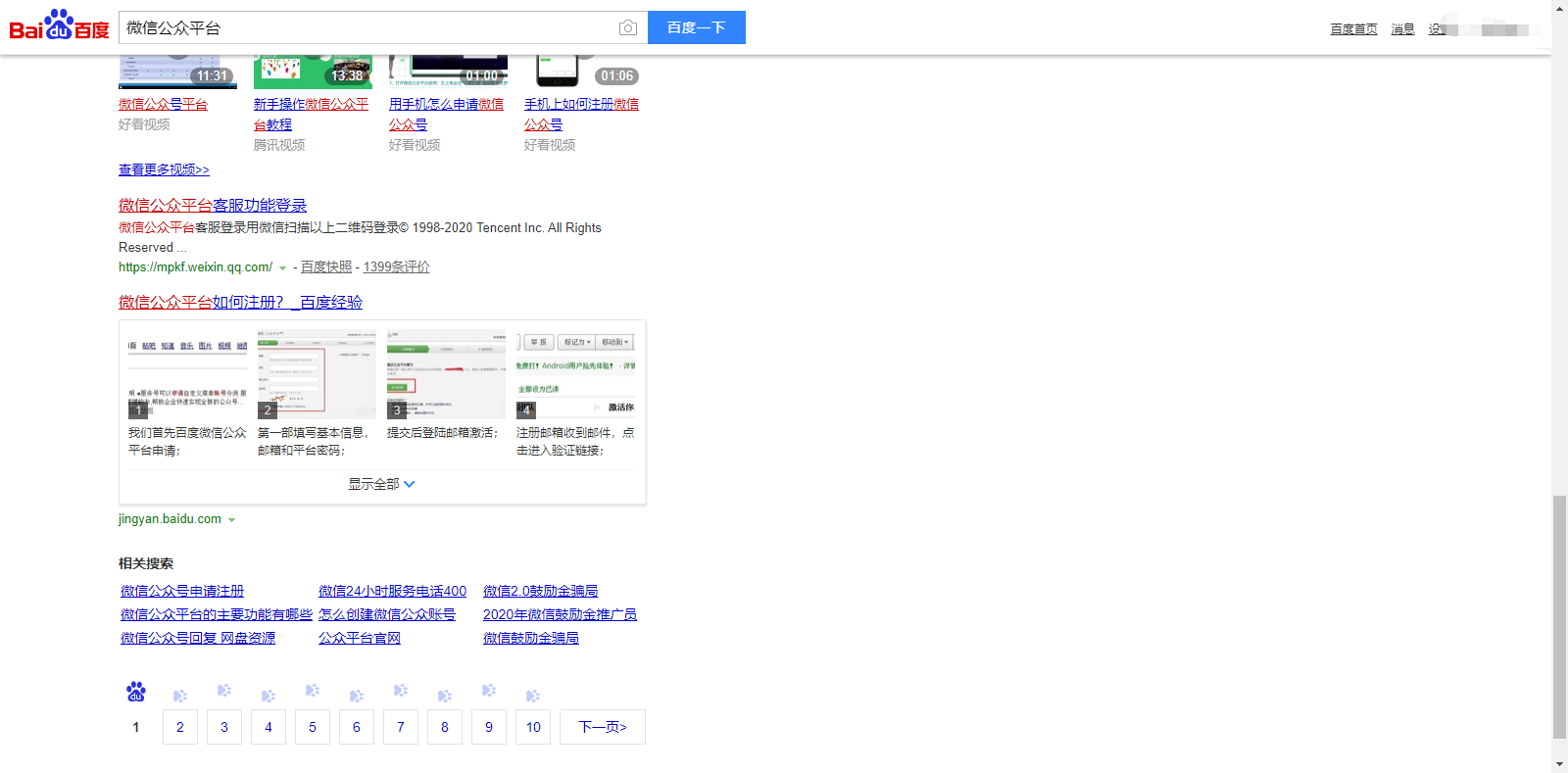The width and height of the screenshot is (1568, 773).
Task: Go to results page 10
Action: (533, 727)
